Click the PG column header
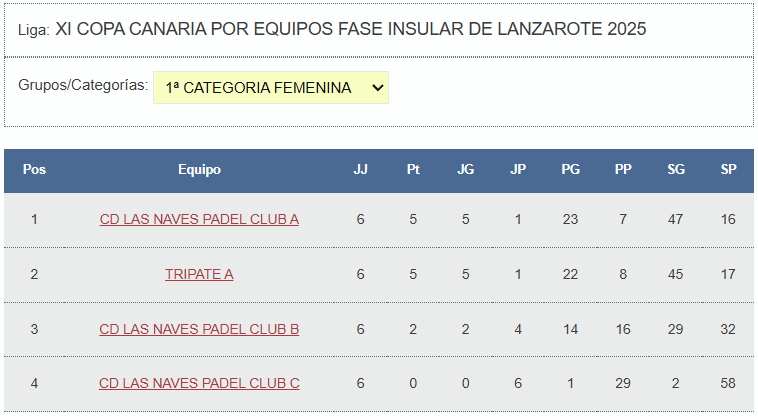 point(570,170)
